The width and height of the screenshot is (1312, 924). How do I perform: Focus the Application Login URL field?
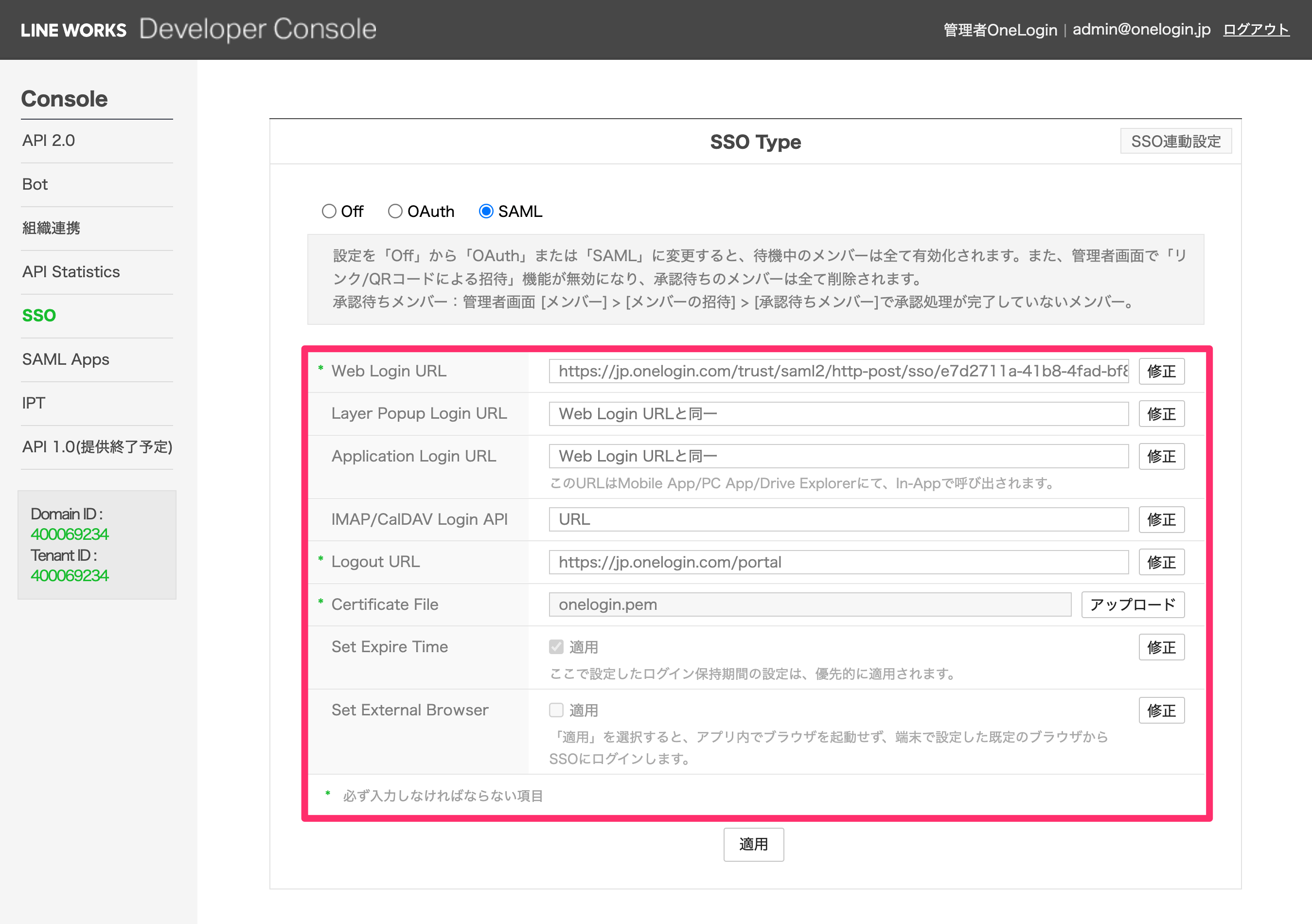[838, 456]
